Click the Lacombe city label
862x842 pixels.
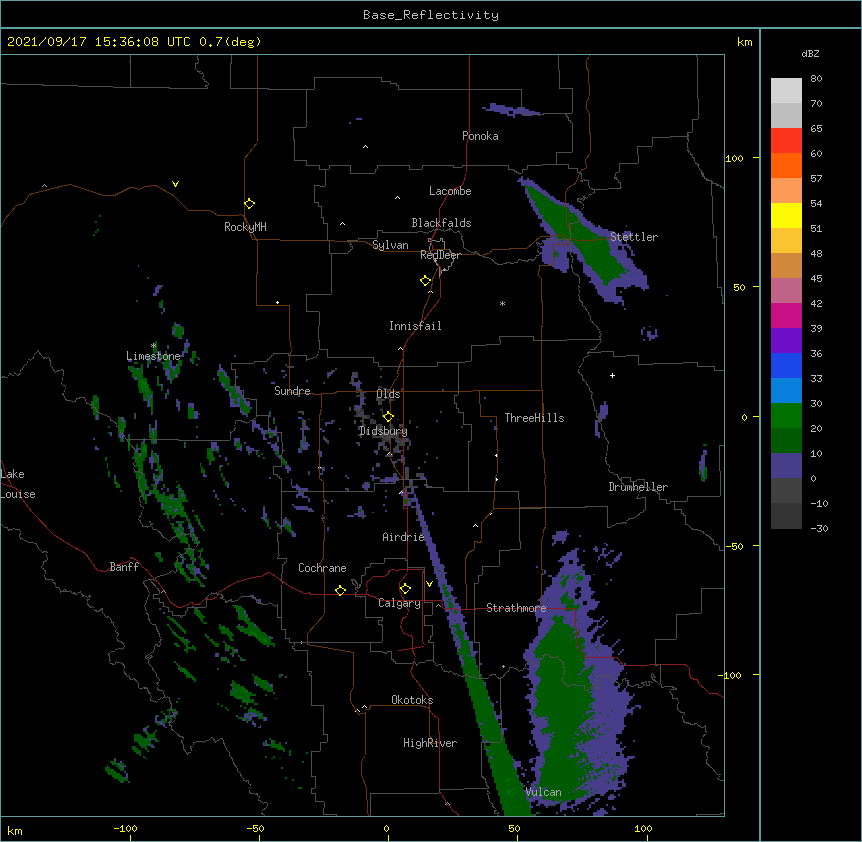[450, 191]
